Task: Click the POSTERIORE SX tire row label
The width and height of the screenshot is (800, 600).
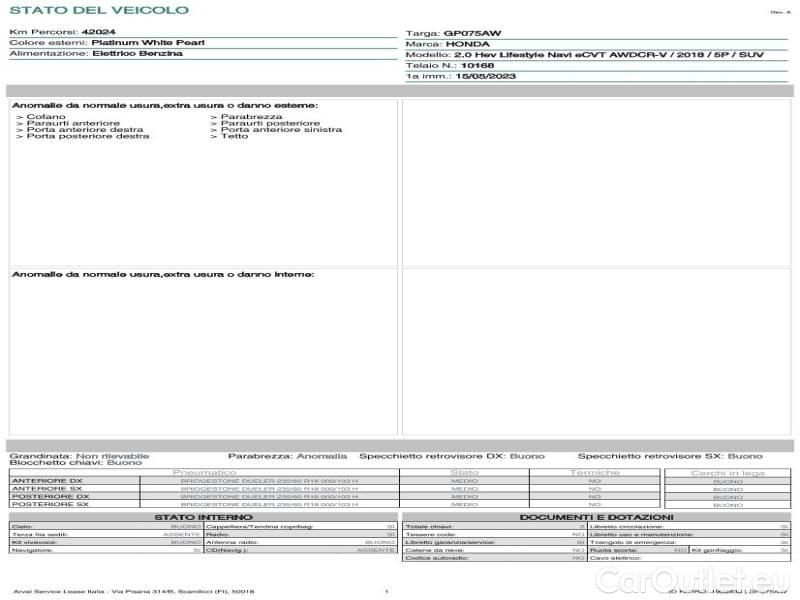Action: pos(49,505)
